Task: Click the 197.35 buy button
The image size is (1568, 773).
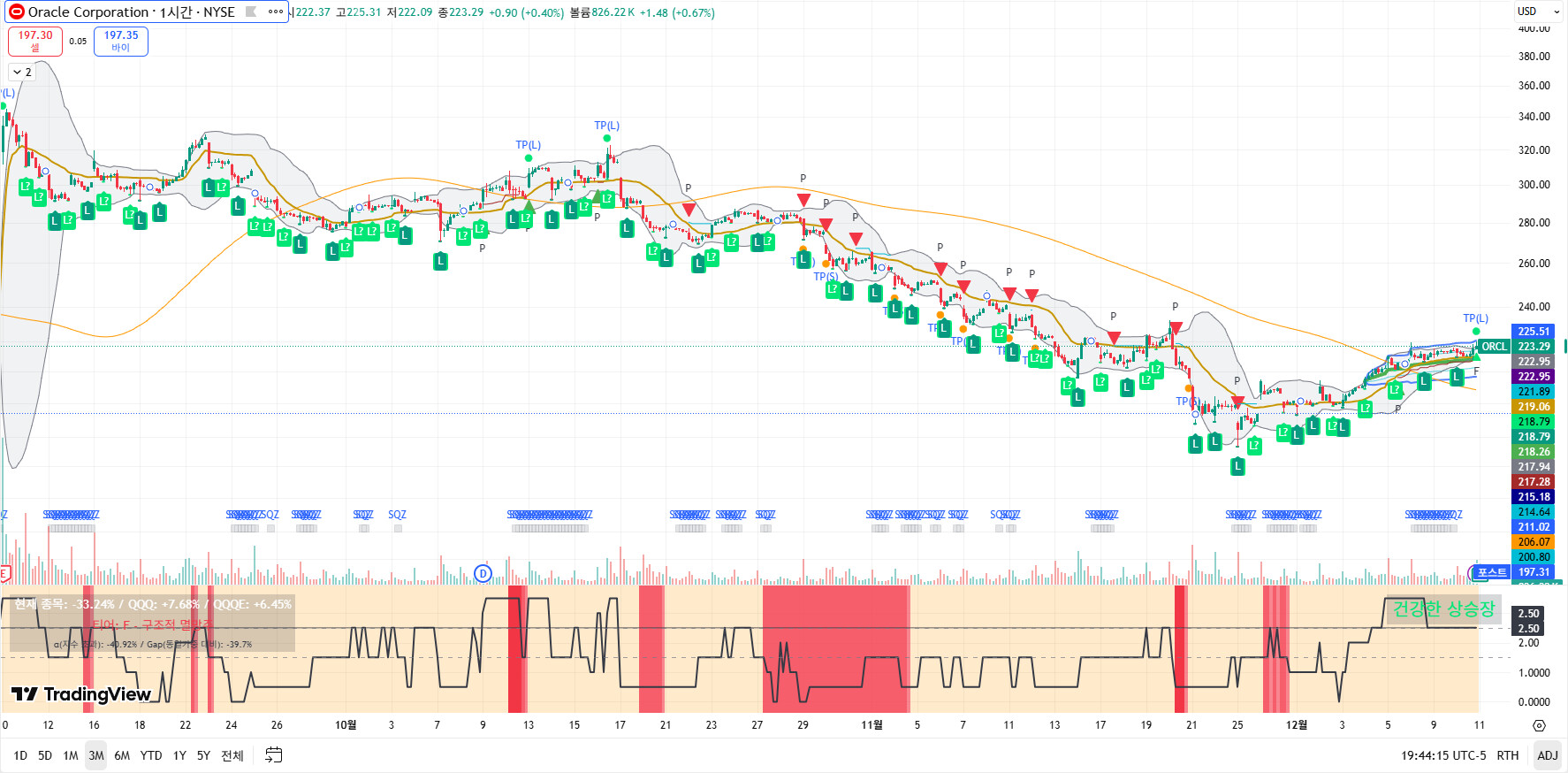Action: (x=121, y=41)
